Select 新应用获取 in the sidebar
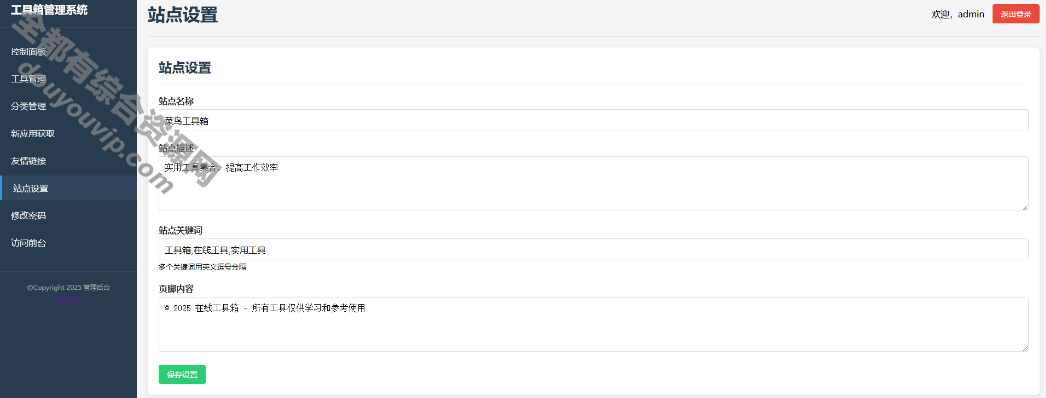Image resolution: width=1046 pixels, height=398 pixels. click(68, 133)
